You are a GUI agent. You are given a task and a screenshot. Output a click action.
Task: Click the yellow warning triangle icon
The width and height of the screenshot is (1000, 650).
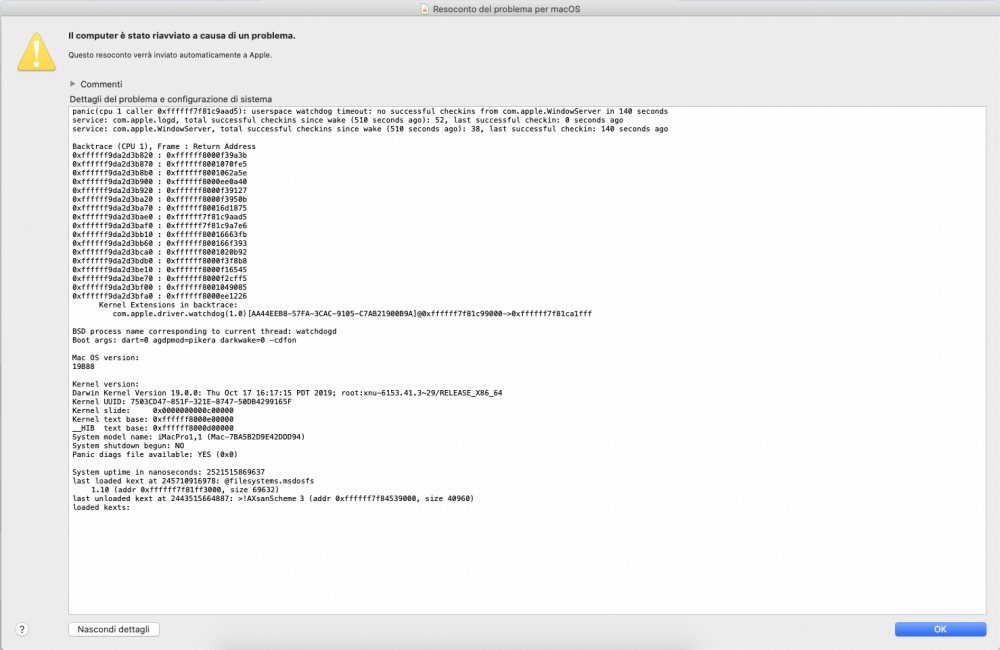coord(36,52)
